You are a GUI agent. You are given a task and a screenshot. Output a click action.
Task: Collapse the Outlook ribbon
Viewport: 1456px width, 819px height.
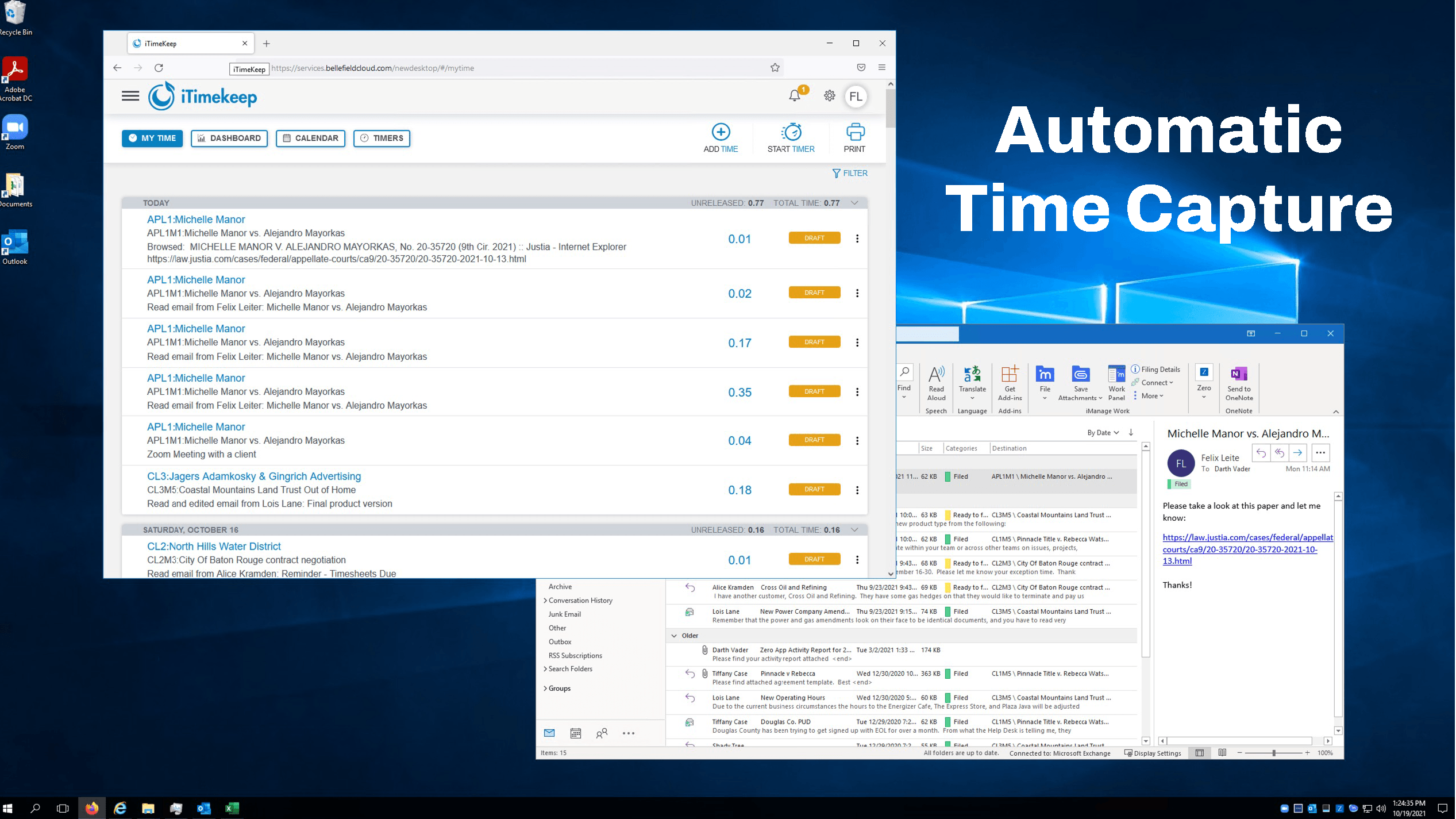(x=1336, y=412)
